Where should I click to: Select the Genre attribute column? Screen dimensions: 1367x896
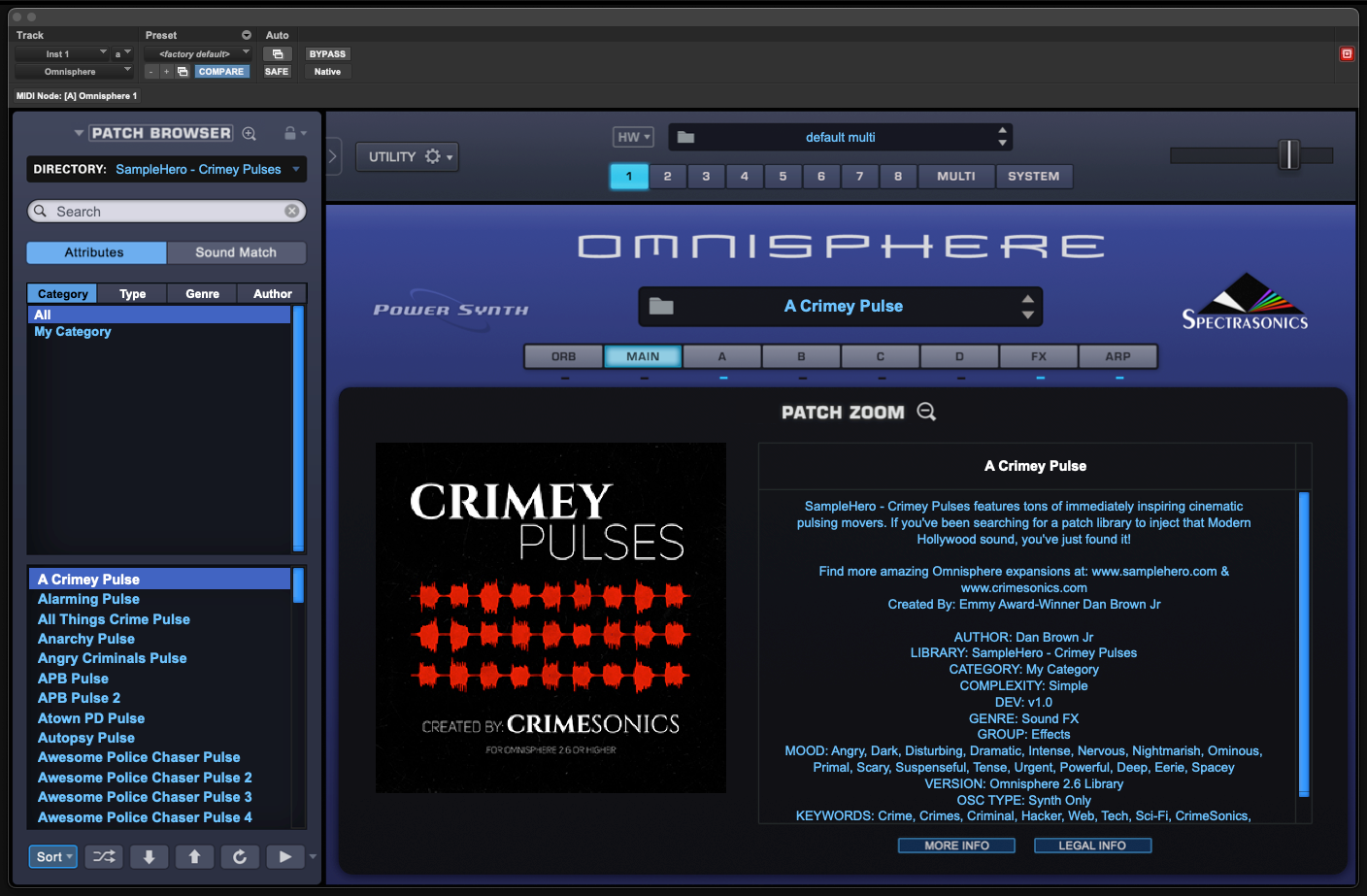pos(202,293)
